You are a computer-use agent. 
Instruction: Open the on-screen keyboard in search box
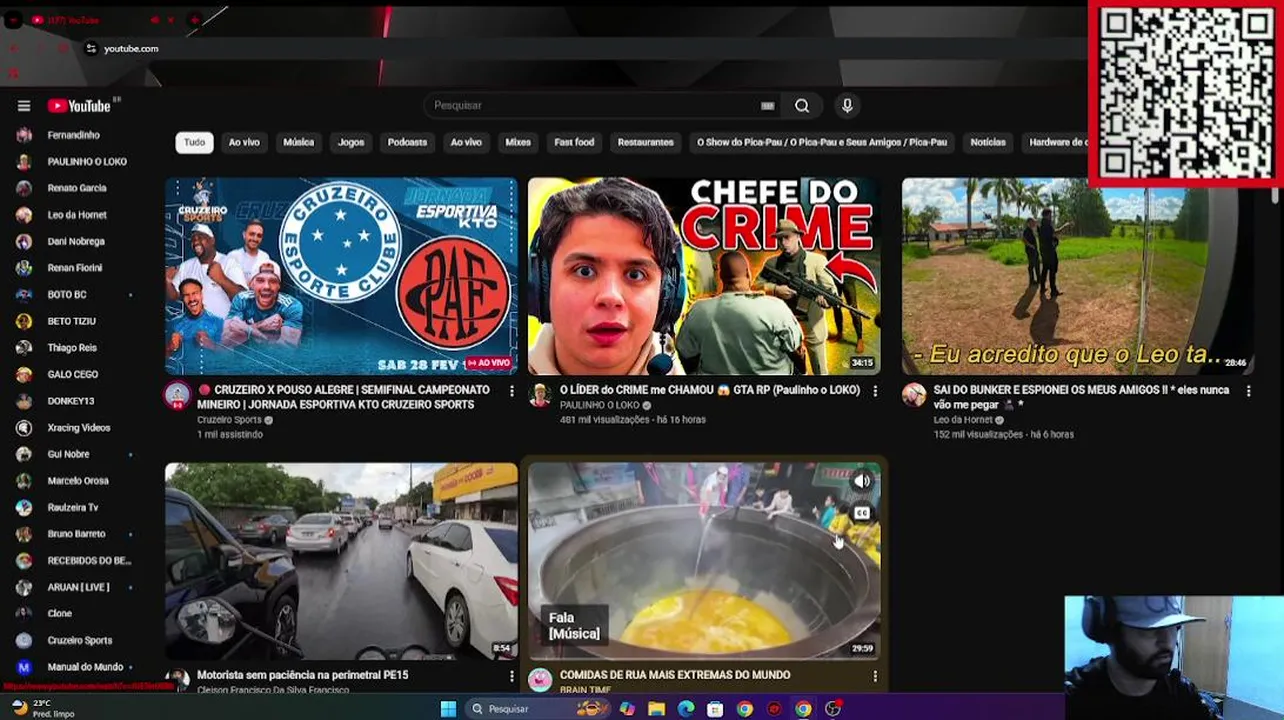point(768,106)
